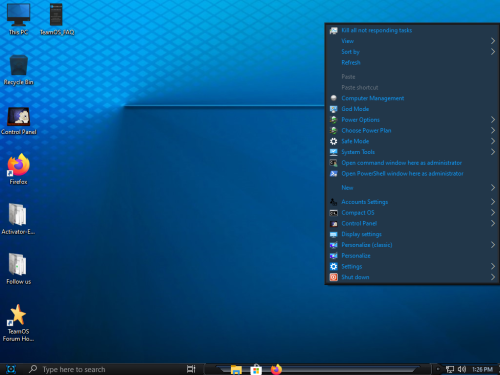This screenshot has height=375, width=500.
Task: Select Computer Management menu entry
Action: (412, 98)
